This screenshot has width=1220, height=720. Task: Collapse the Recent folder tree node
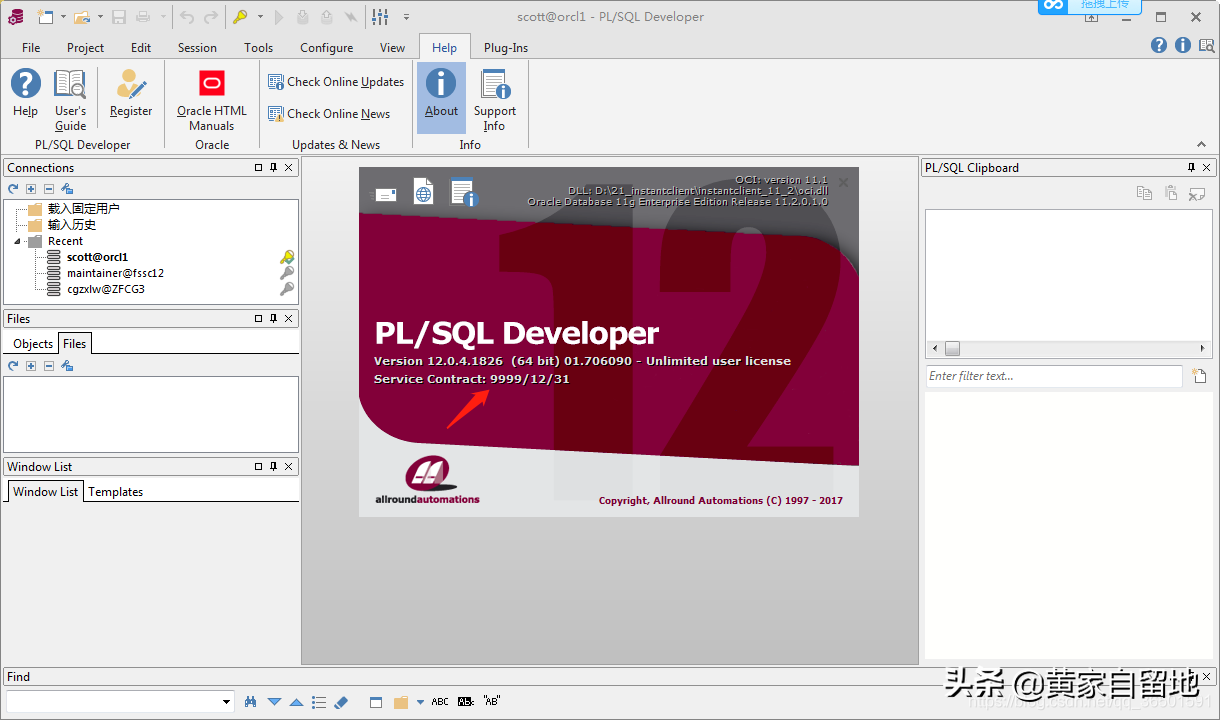click(17, 241)
